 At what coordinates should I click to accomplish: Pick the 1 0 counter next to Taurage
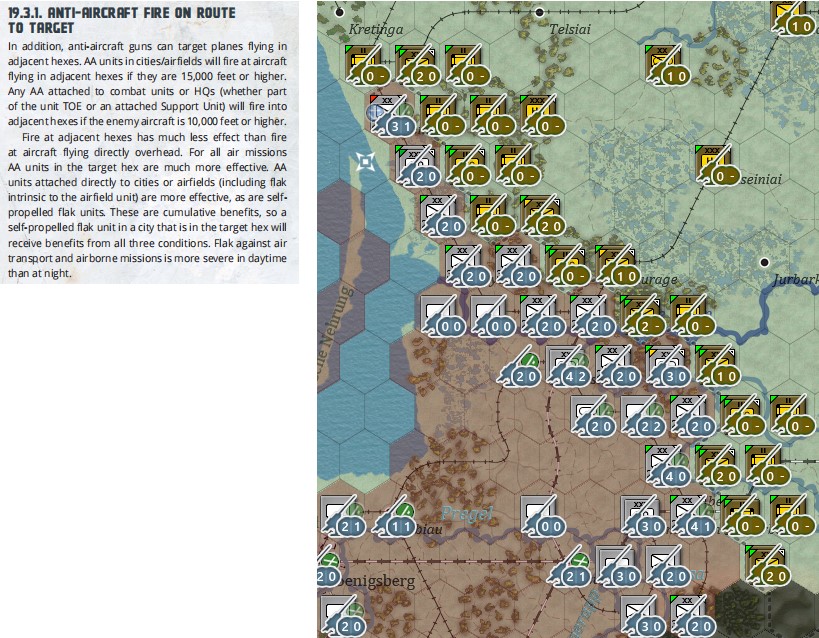coord(617,264)
